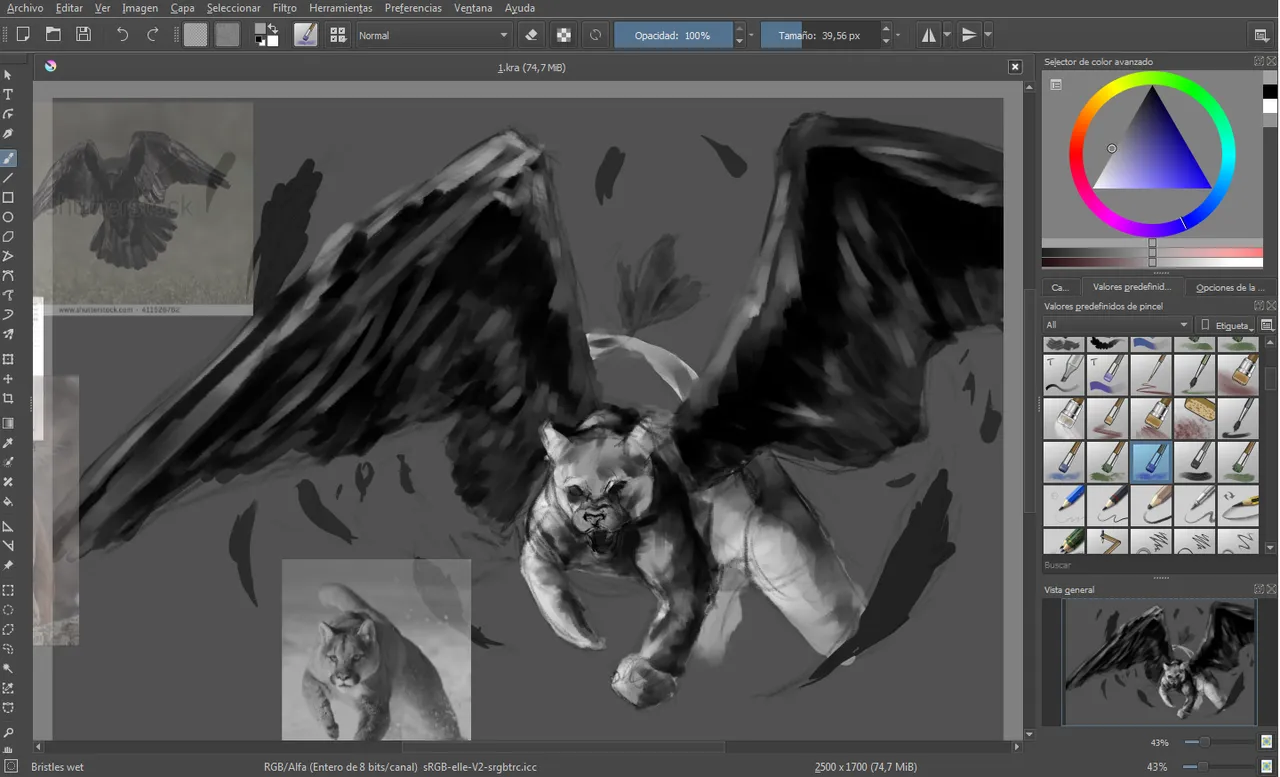Open the Archivo menu
This screenshot has height=777, width=1280.
click(x=25, y=8)
